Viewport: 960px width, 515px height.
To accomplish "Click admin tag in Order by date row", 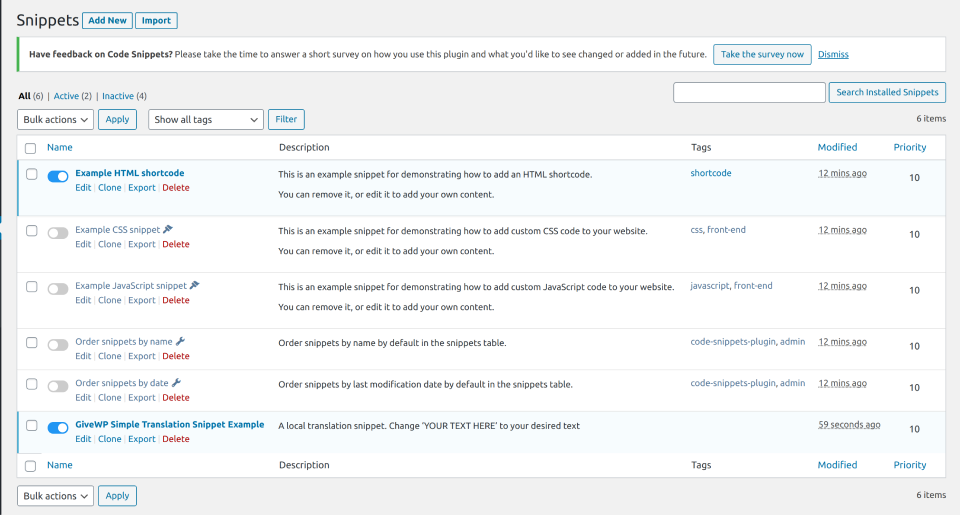I will pos(792,383).
